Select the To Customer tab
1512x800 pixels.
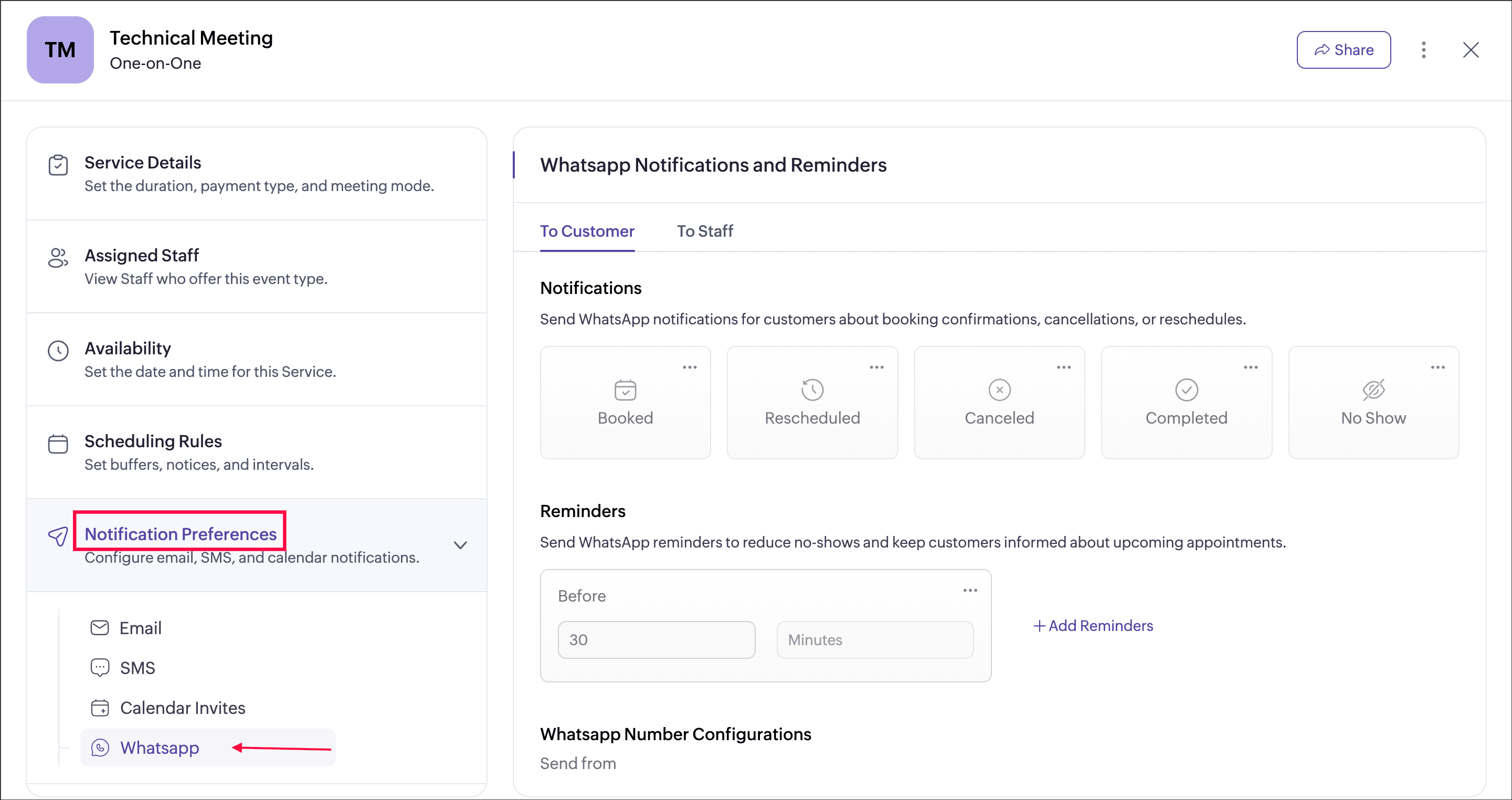coord(587,231)
